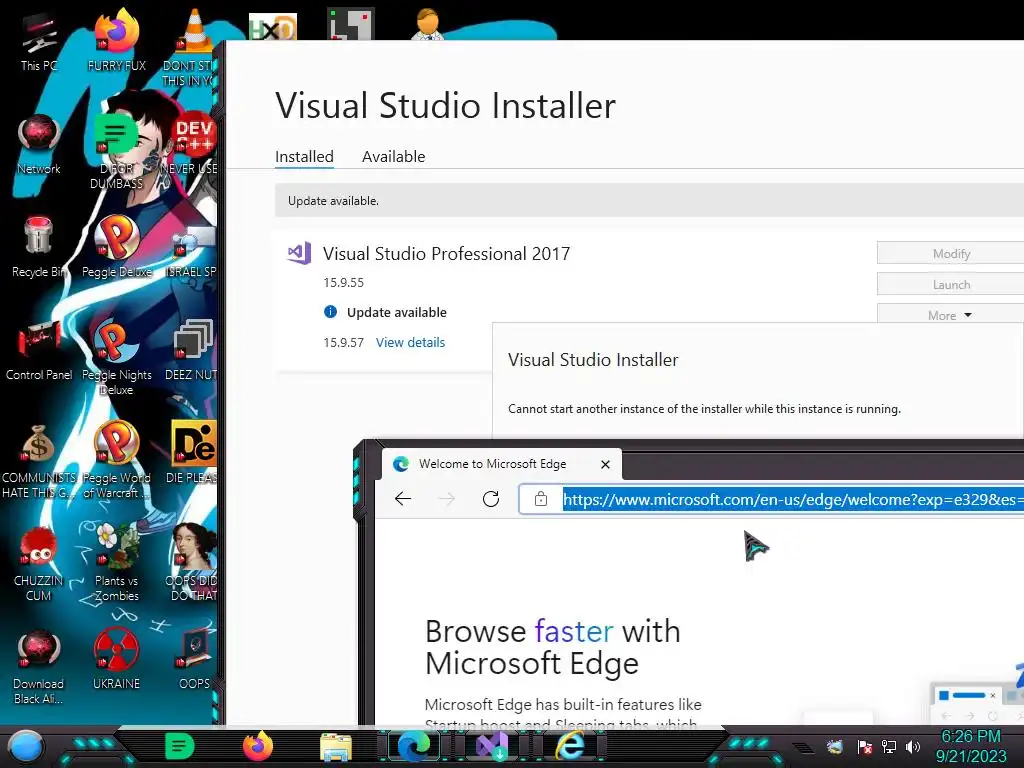The height and width of the screenshot is (768, 1024).
Task: Select the Download Black Ali... desktop icon
Action: [x=39, y=666]
